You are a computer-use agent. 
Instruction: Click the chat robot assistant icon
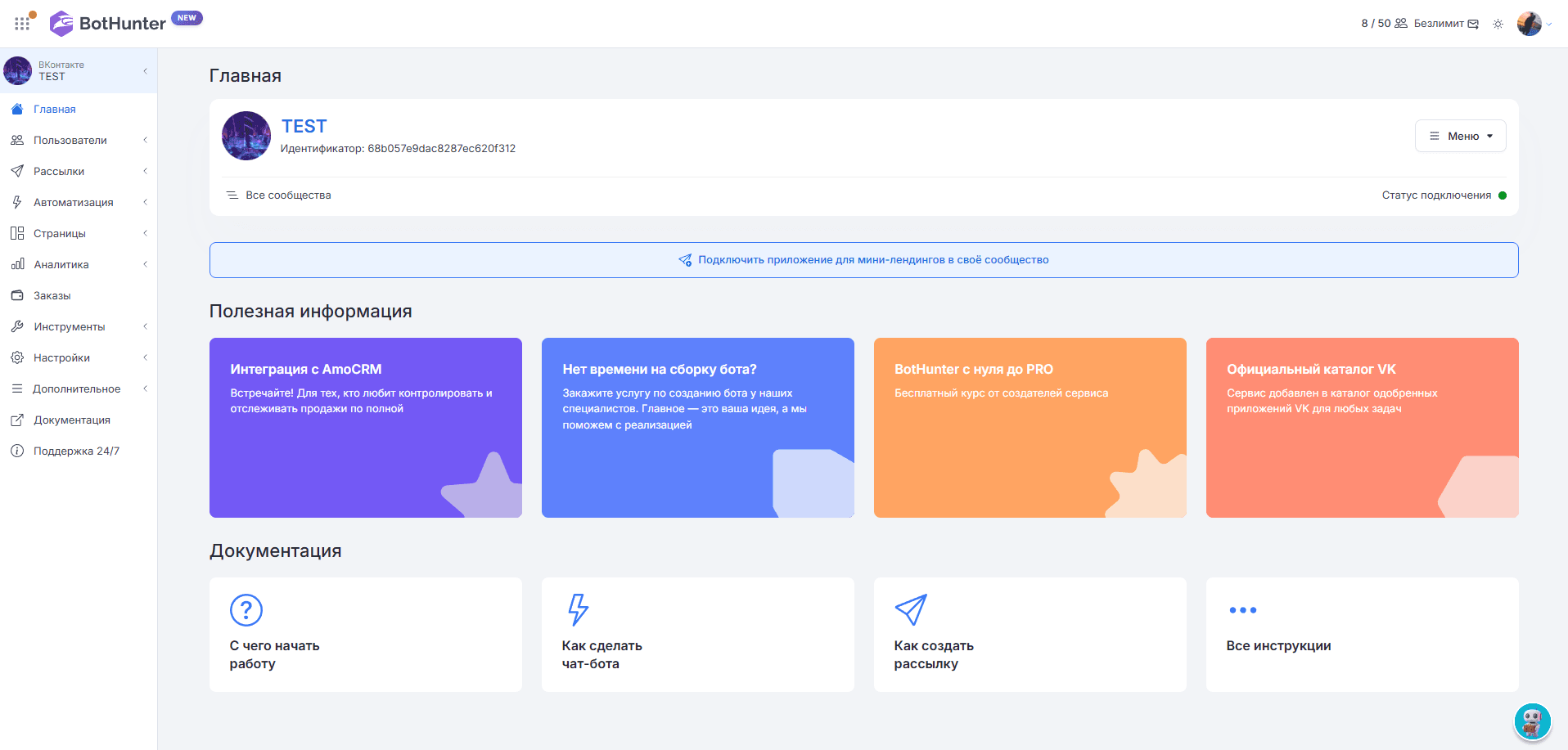[x=1532, y=722]
